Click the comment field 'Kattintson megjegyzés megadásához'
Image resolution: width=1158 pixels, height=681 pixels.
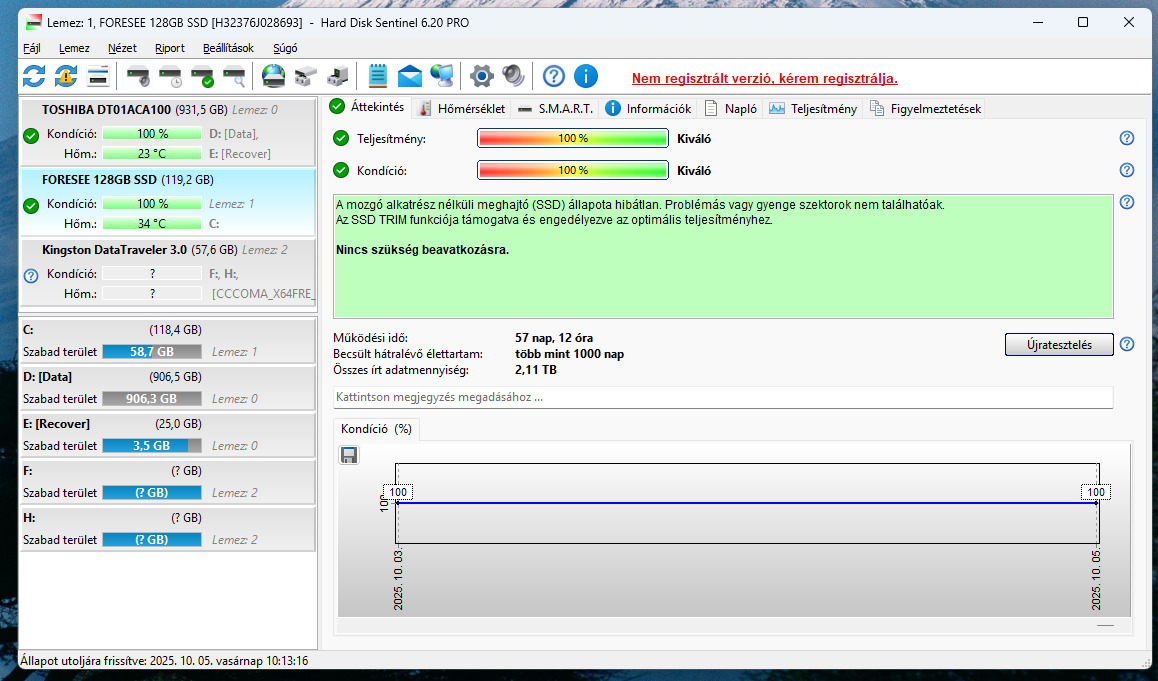pos(723,397)
